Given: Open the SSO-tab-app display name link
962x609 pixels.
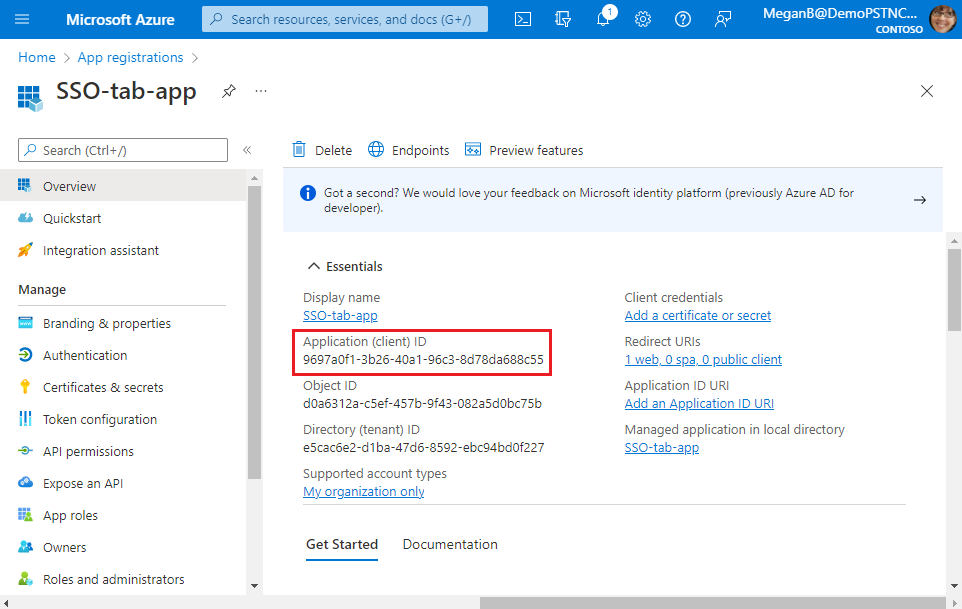Looking at the screenshot, I should pyautogui.click(x=340, y=316).
